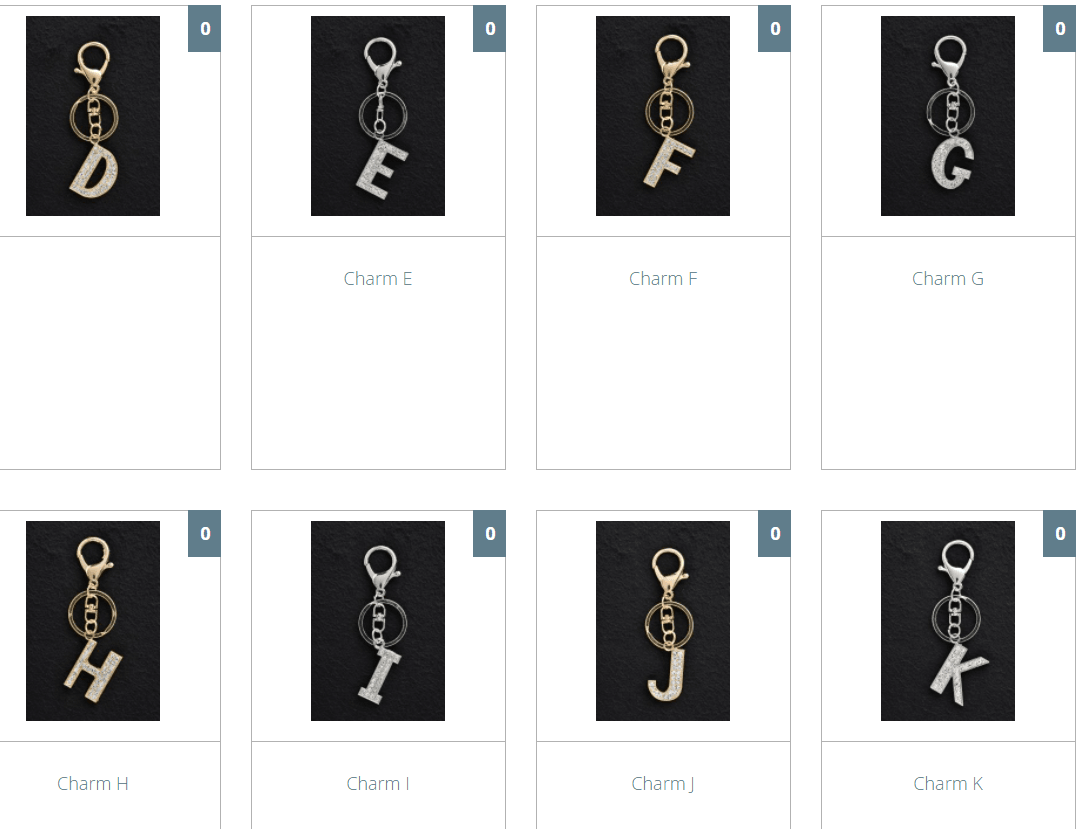Open the letter D charm thumbnail

point(93,116)
